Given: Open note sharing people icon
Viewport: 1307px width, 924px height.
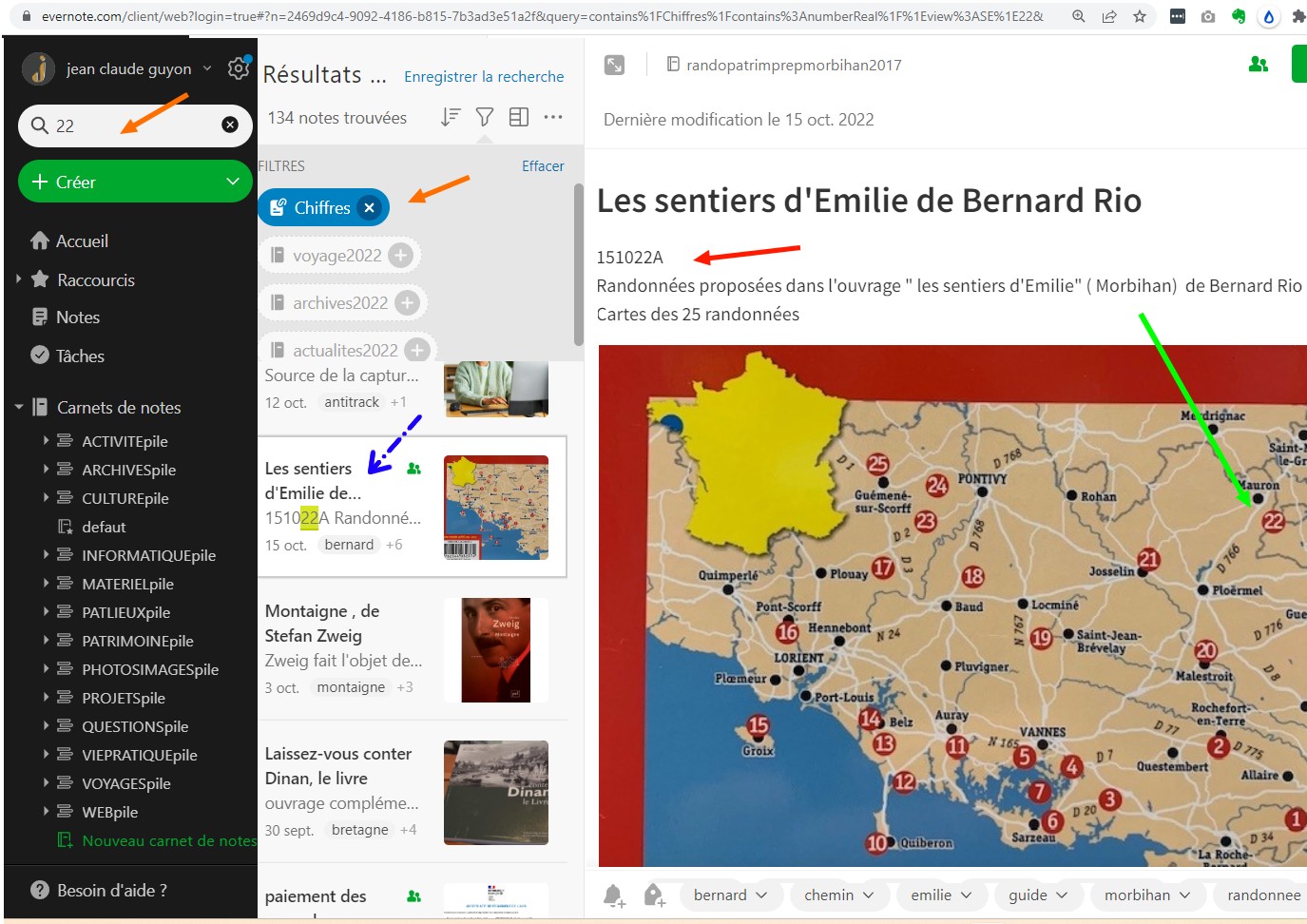Looking at the screenshot, I should [x=1259, y=64].
